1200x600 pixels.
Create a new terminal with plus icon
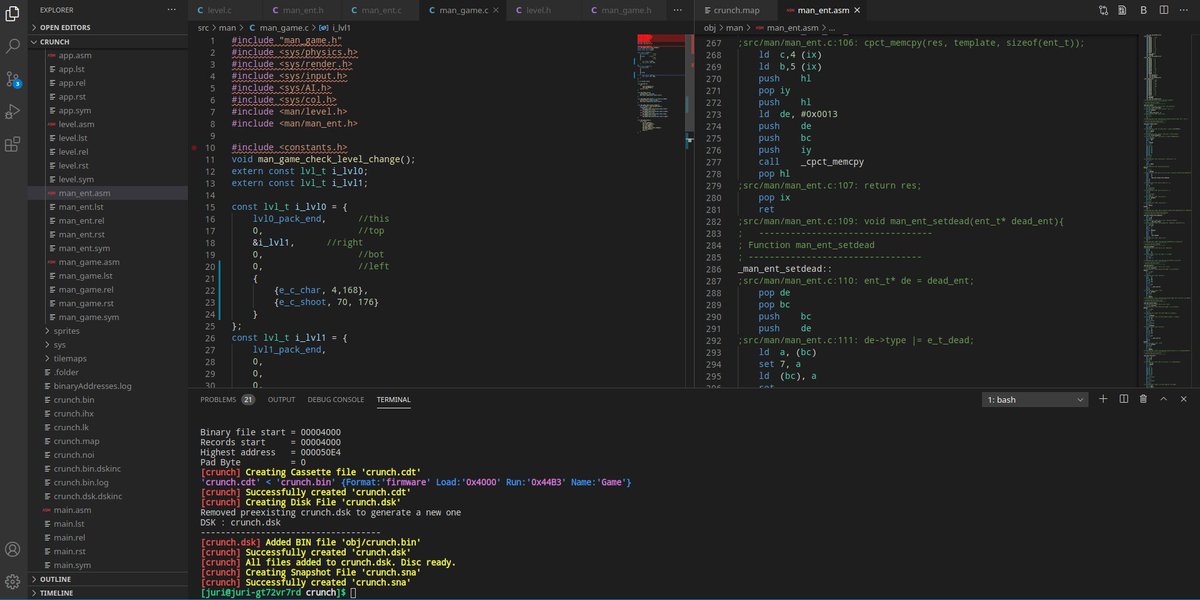coord(1103,399)
